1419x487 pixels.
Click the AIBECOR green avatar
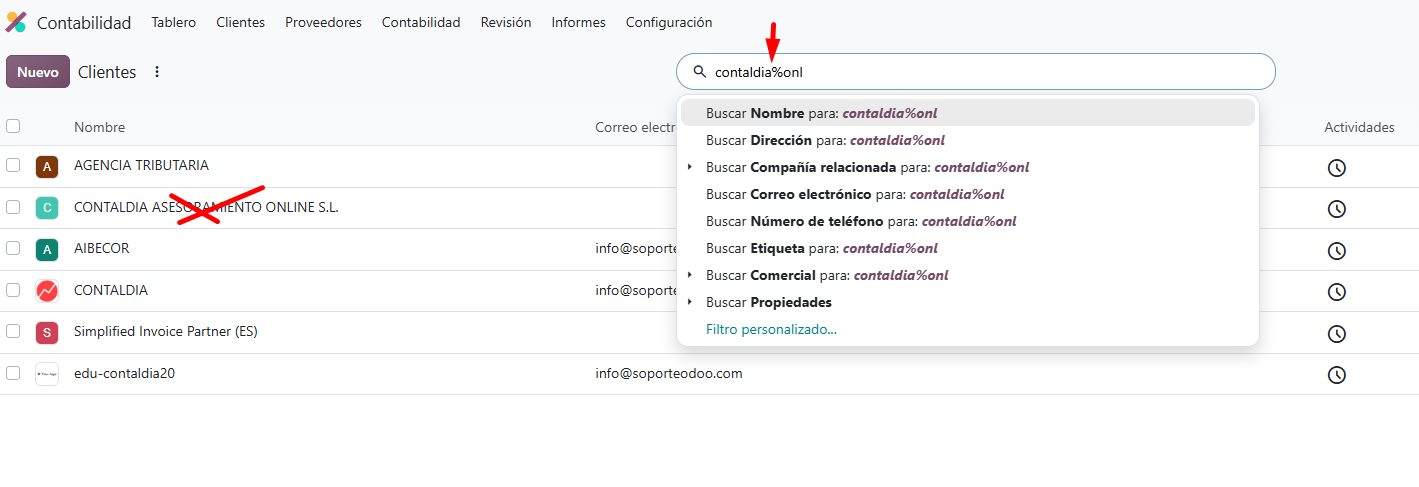(46, 250)
